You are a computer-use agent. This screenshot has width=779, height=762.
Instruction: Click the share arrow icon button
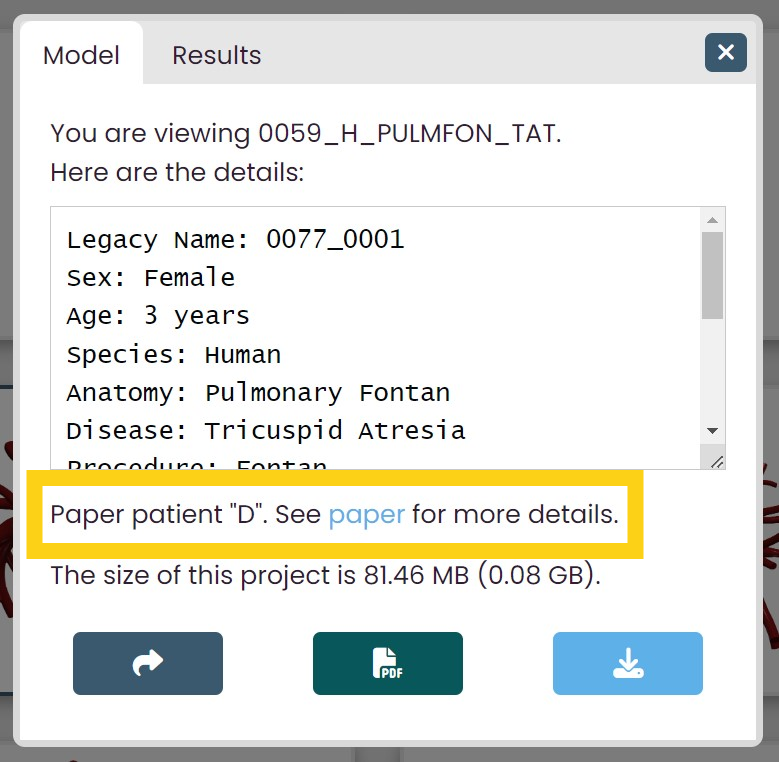click(x=148, y=663)
